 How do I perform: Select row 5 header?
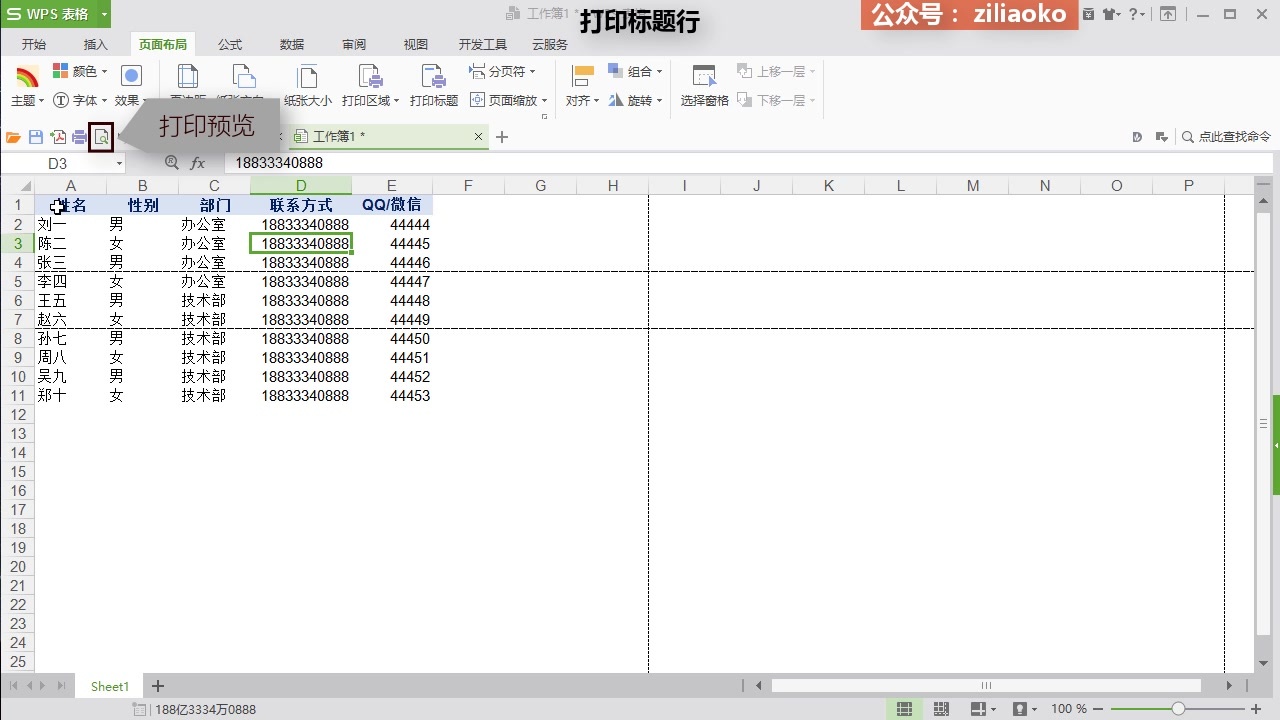(x=18, y=282)
